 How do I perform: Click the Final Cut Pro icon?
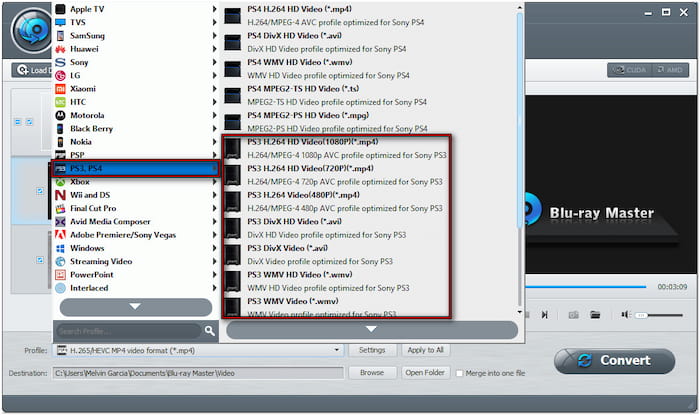tap(60, 208)
